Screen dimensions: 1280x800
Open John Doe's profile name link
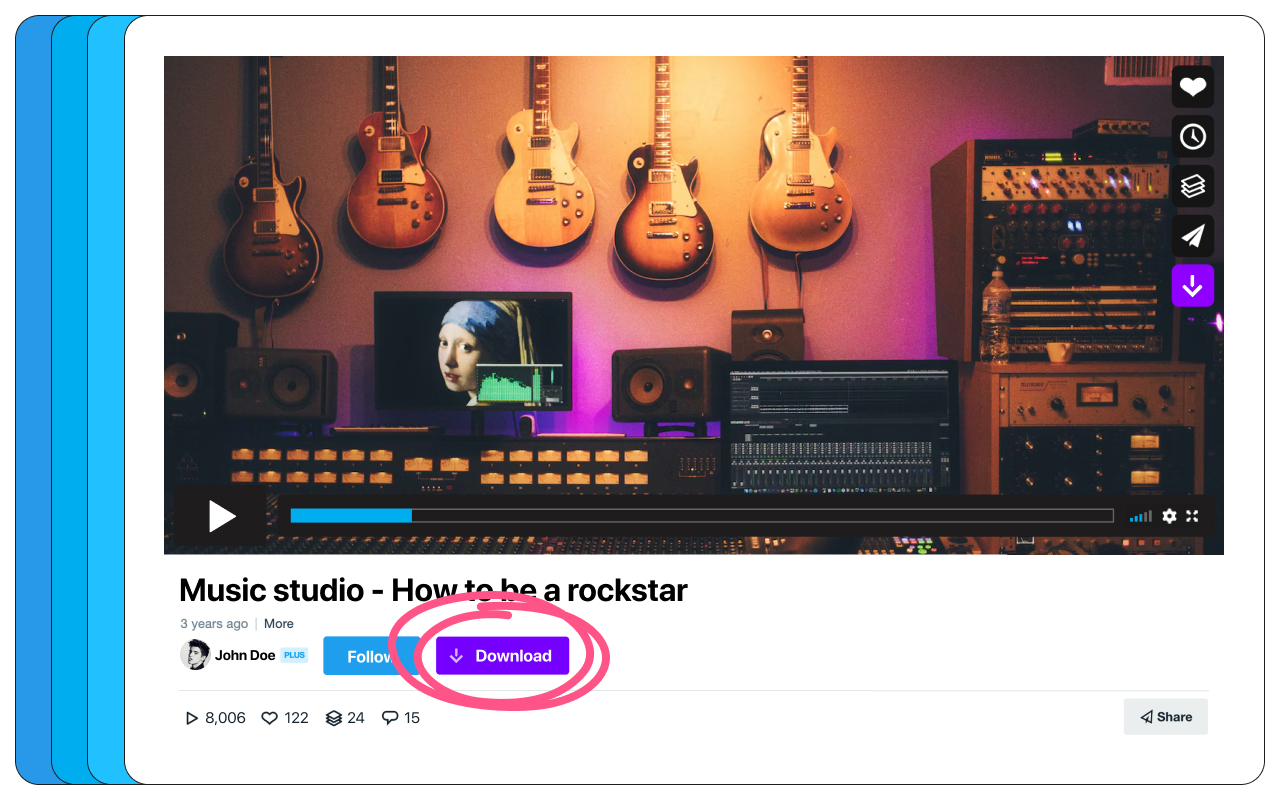(x=245, y=656)
